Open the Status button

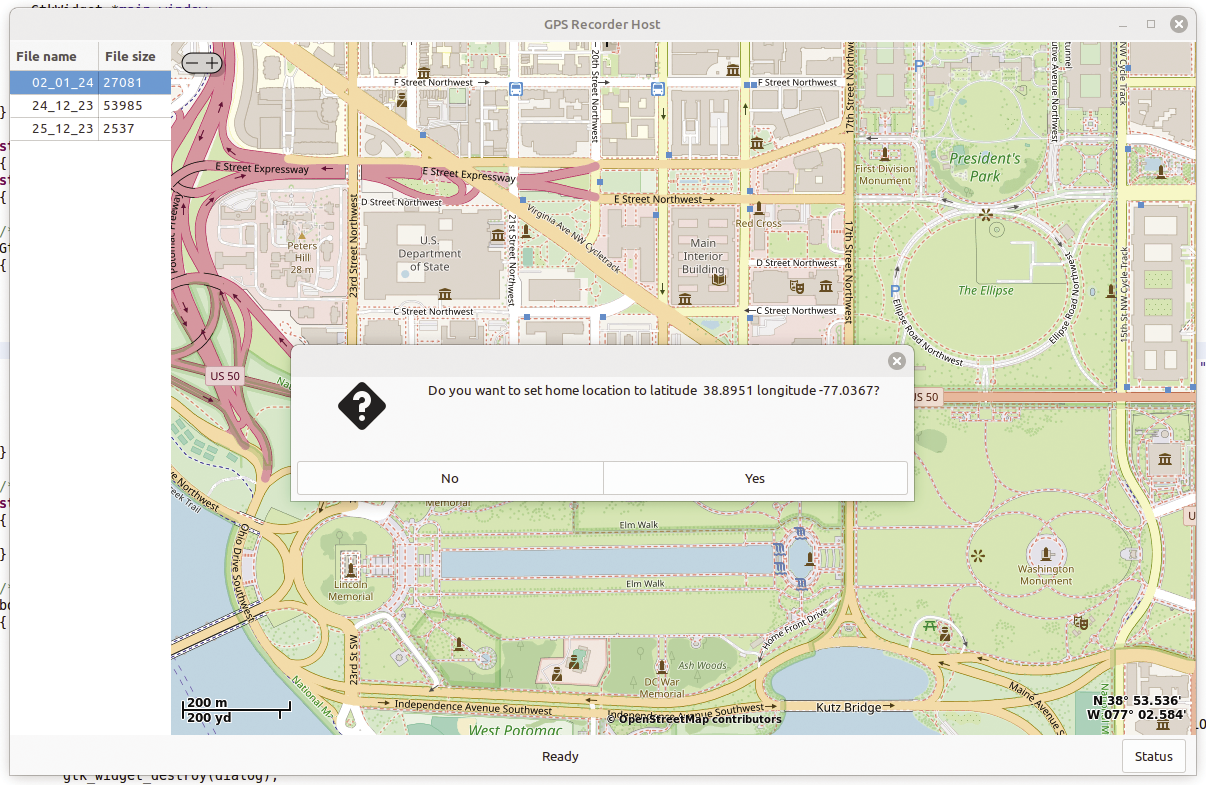[1153, 756]
